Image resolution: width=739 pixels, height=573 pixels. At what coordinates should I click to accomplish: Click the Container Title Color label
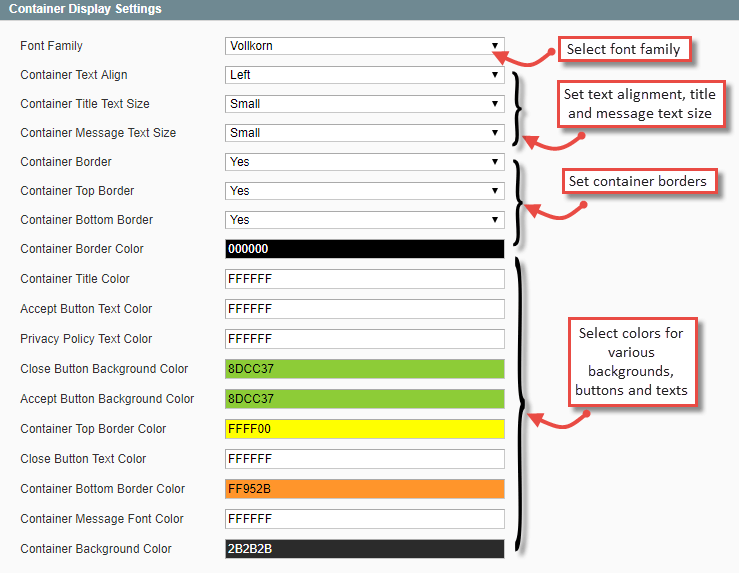pyautogui.click(x=75, y=279)
